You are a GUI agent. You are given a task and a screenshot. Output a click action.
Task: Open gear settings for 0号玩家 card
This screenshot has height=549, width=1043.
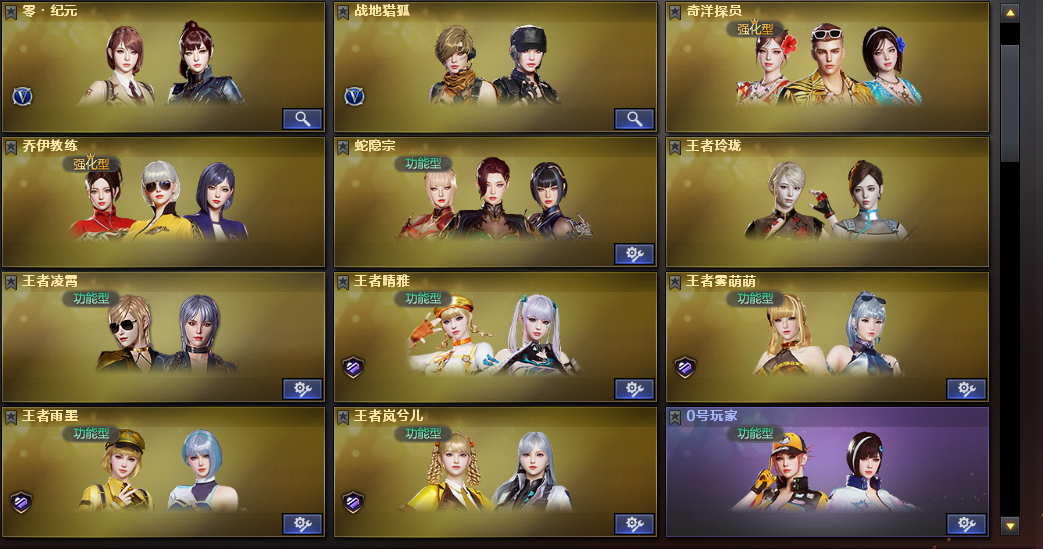coord(966,524)
